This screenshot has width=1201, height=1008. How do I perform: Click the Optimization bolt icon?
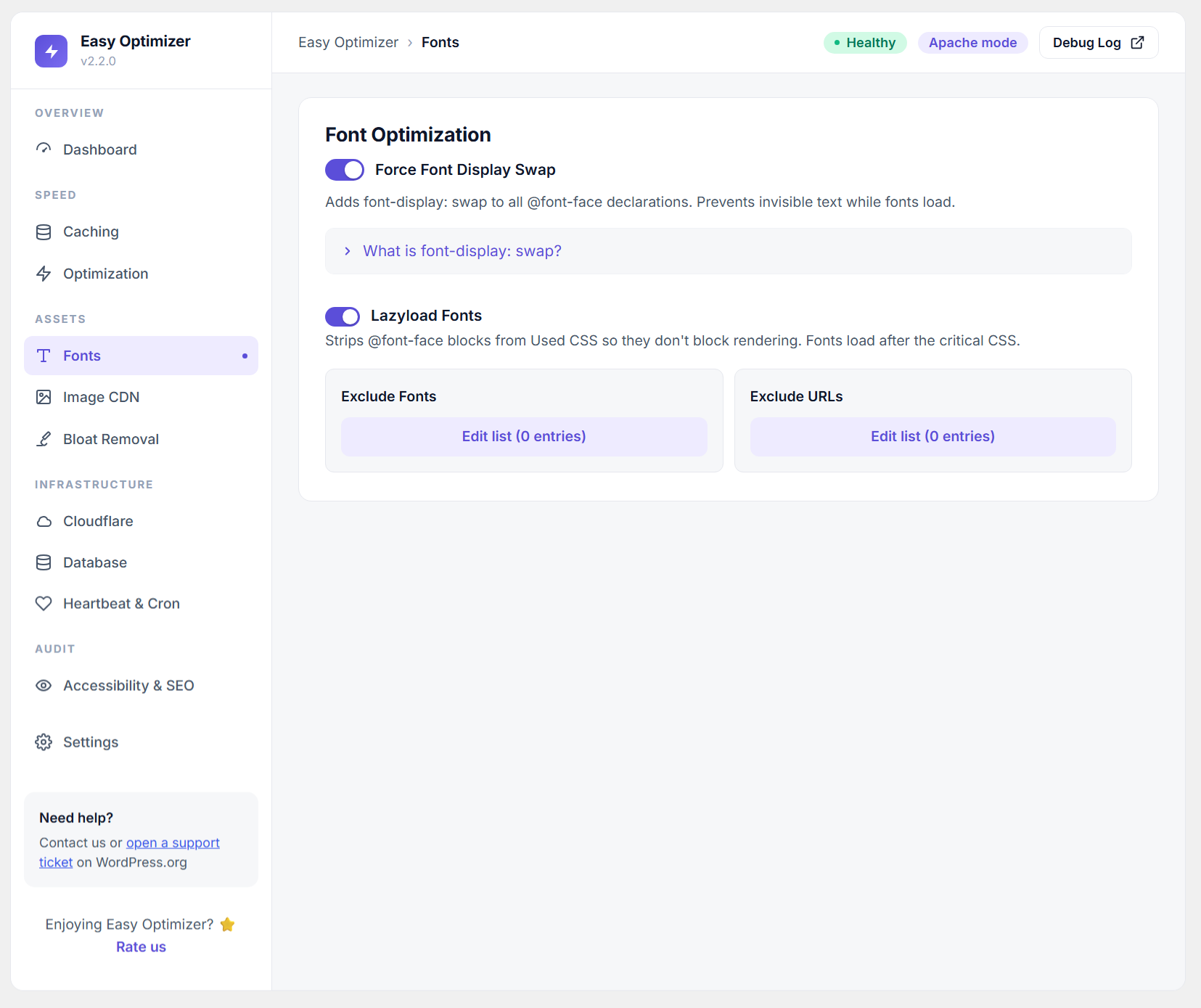44,274
